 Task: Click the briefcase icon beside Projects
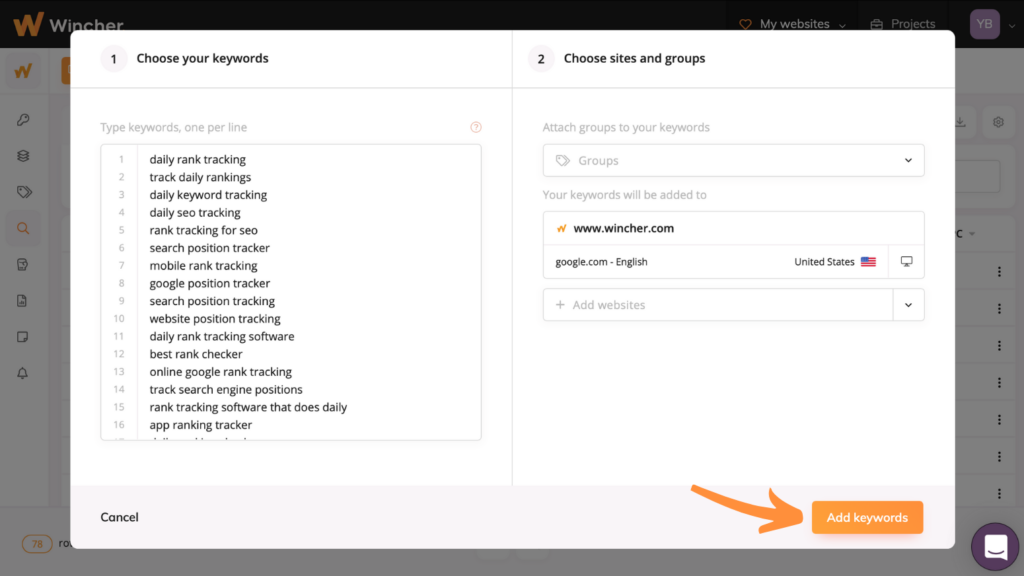point(876,24)
